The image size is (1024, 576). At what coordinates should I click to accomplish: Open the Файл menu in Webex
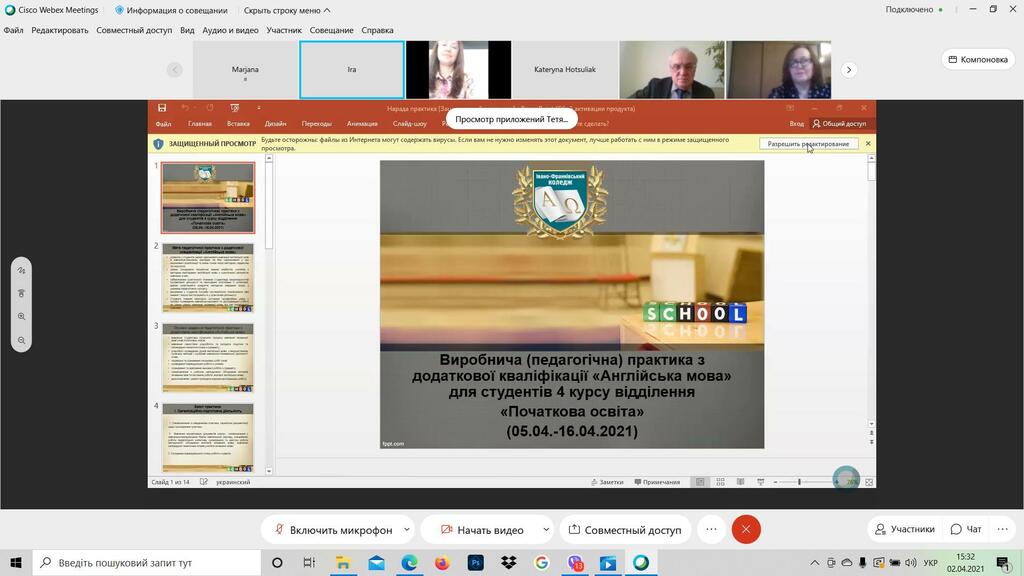13,30
